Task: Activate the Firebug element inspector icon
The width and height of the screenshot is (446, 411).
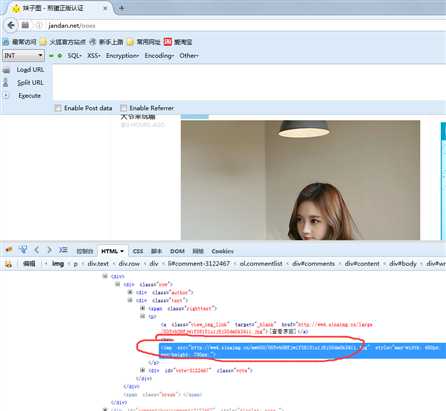Action: [23, 250]
